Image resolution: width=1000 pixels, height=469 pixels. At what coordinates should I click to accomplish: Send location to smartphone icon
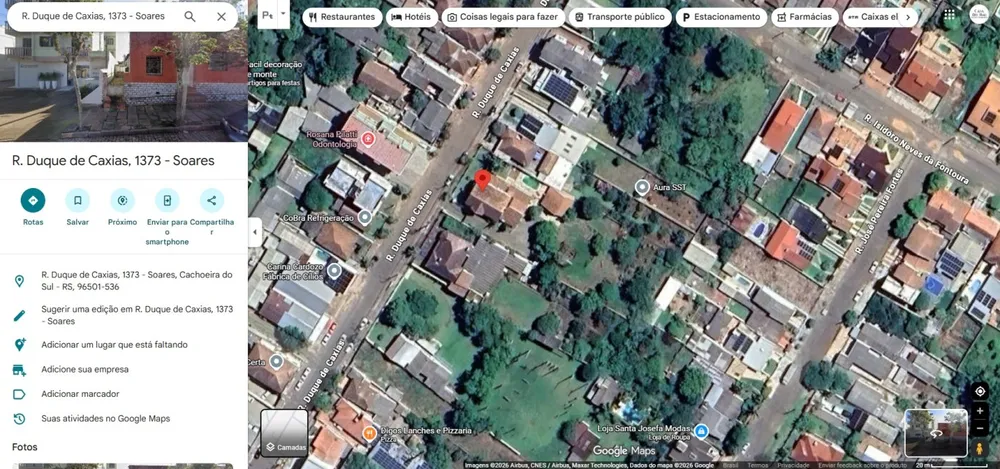coord(167,200)
